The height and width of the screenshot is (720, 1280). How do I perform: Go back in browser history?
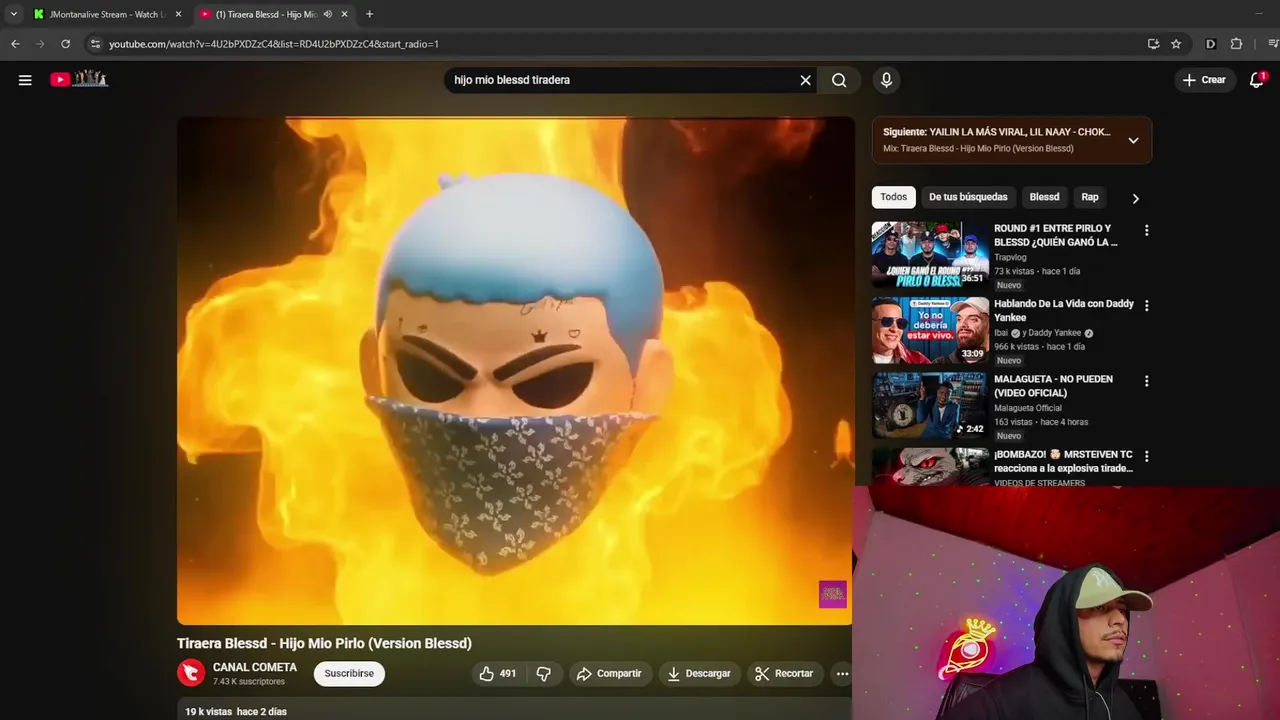(x=15, y=44)
